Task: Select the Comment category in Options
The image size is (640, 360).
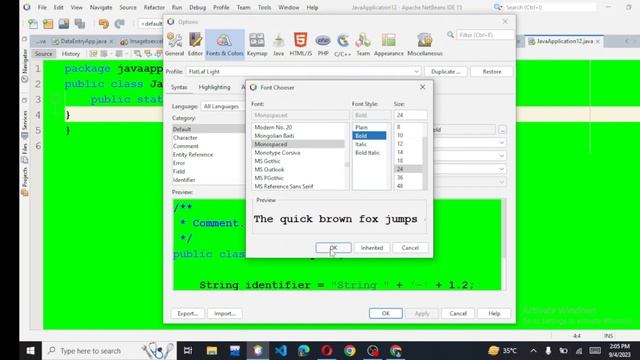Action: click(x=186, y=146)
